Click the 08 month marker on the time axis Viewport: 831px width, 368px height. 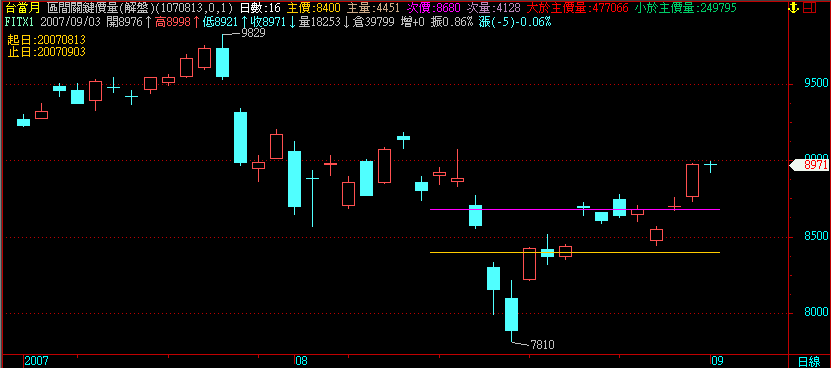[301, 362]
